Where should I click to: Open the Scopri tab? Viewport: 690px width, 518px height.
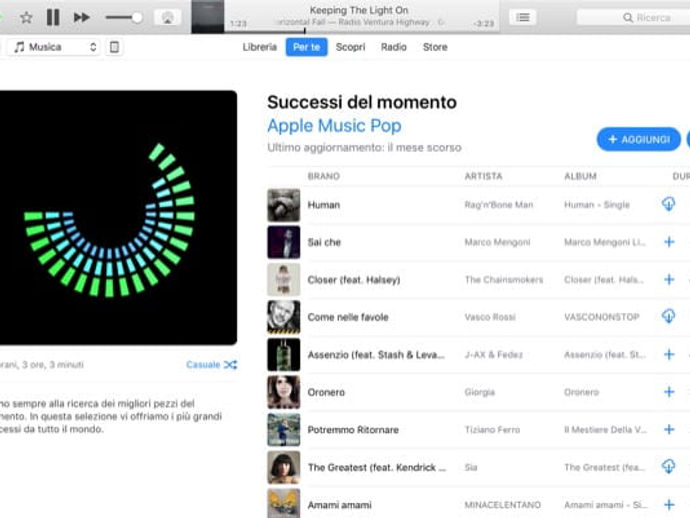click(x=350, y=47)
